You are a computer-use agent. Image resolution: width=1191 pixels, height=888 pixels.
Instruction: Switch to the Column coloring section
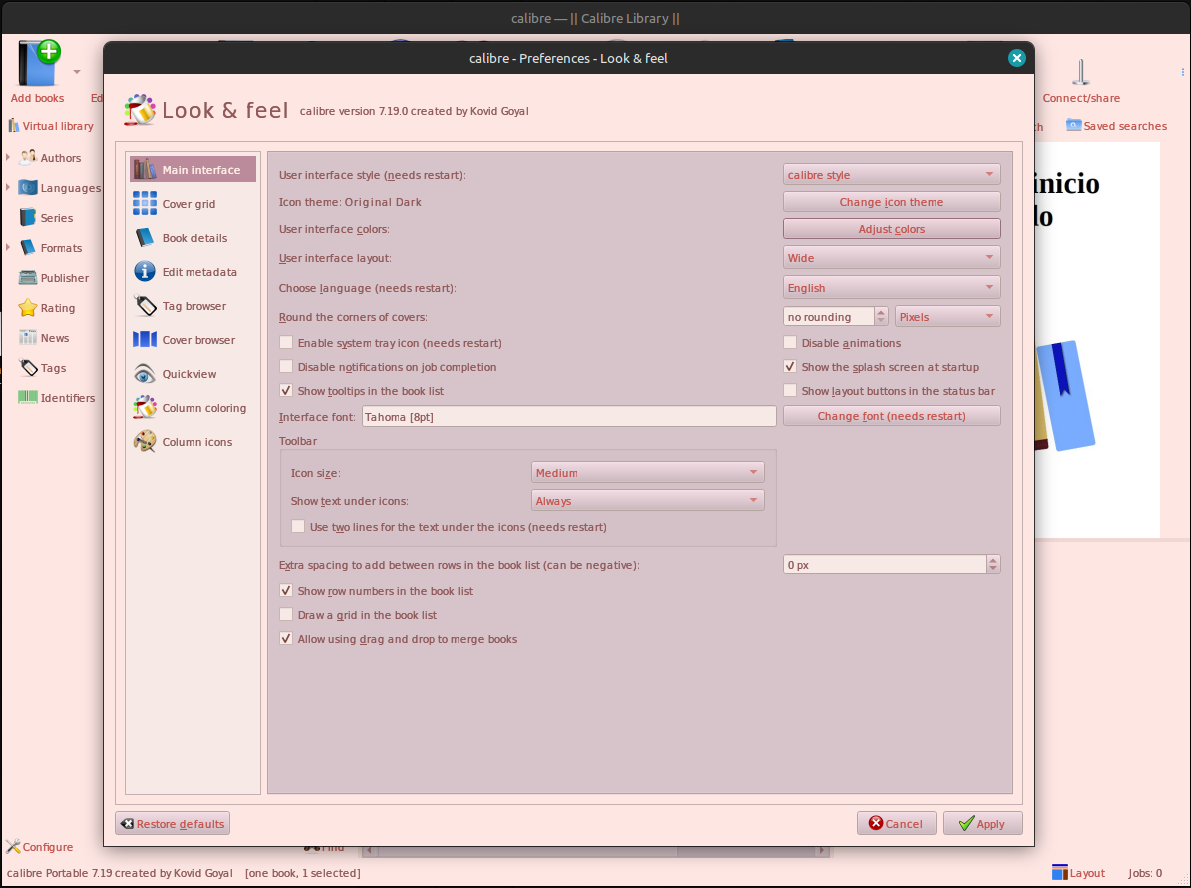[193, 408]
